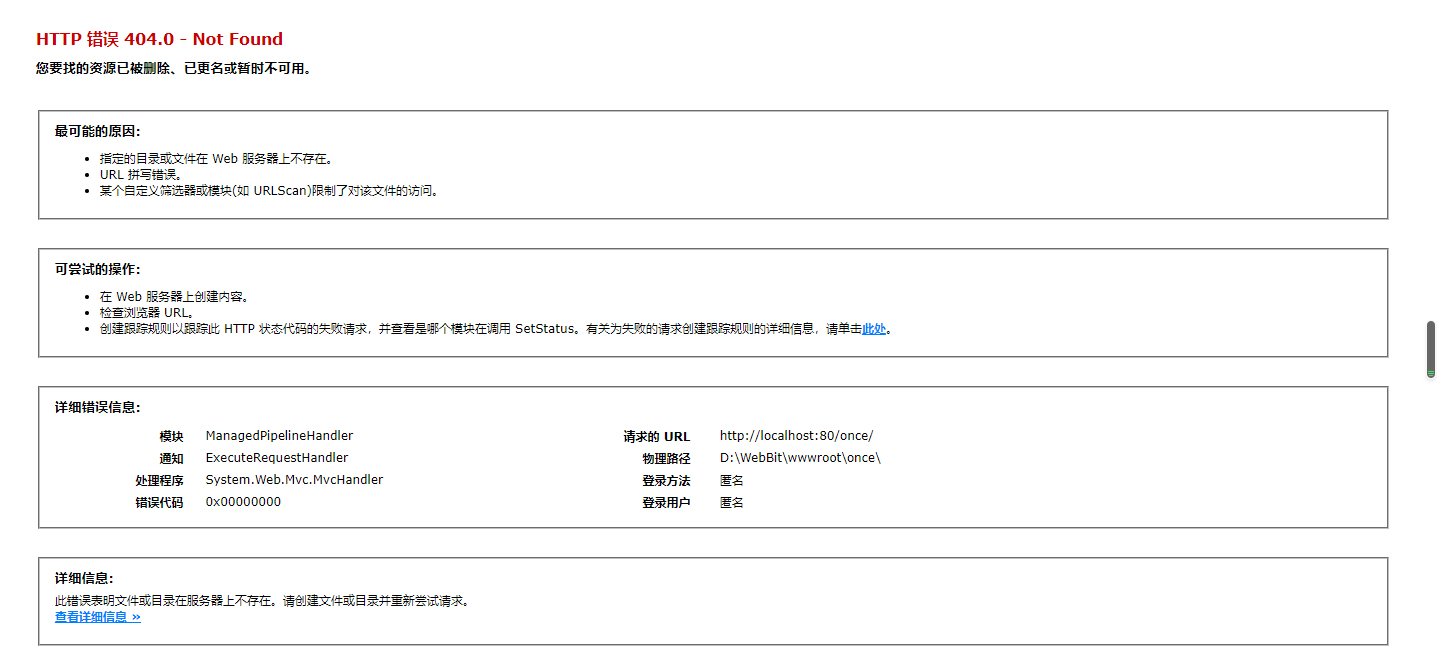This screenshot has width=1437, height=661.
Task: Click the 匿名 value beside 登录用户
Action: (731, 502)
